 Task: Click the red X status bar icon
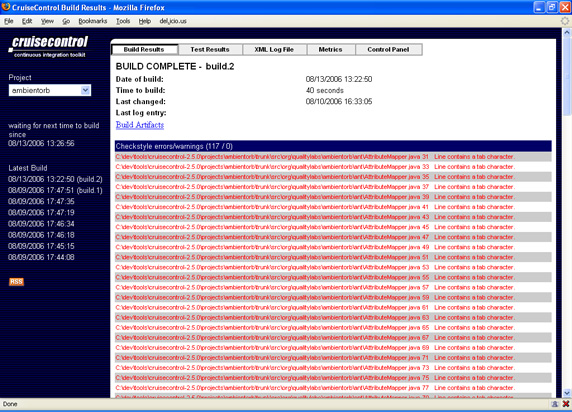click(x=566, y=404)
